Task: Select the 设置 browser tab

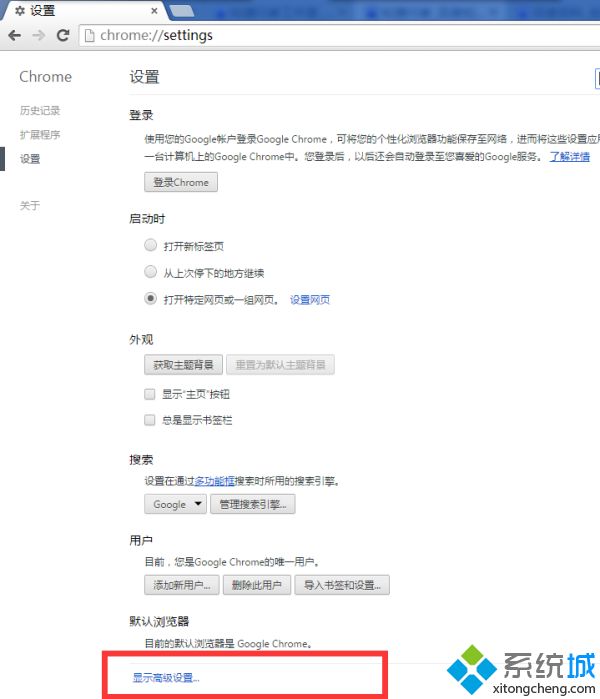Action: [85, 10]
